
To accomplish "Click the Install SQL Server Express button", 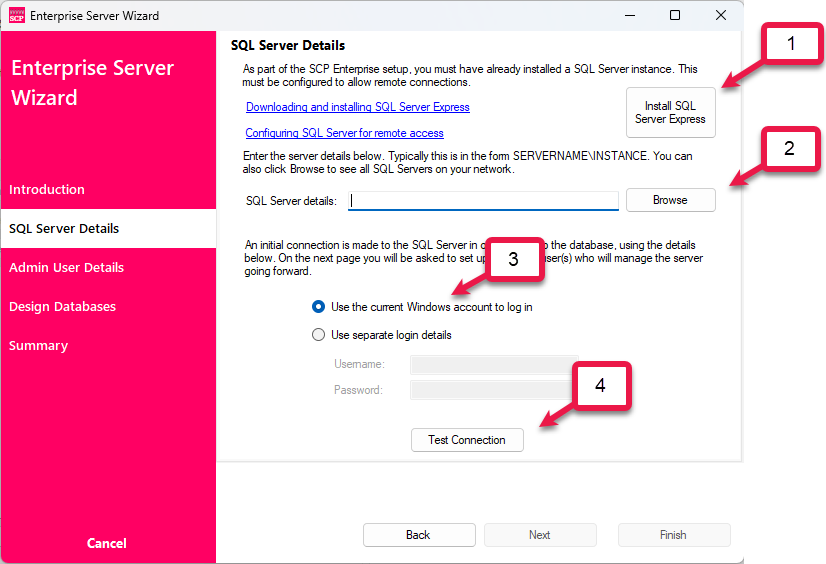I will 671,113.
